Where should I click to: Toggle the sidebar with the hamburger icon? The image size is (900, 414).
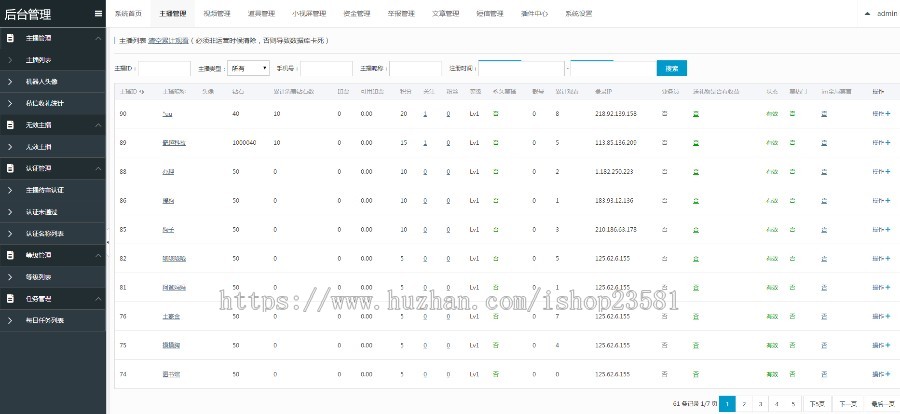click(98, 14)
